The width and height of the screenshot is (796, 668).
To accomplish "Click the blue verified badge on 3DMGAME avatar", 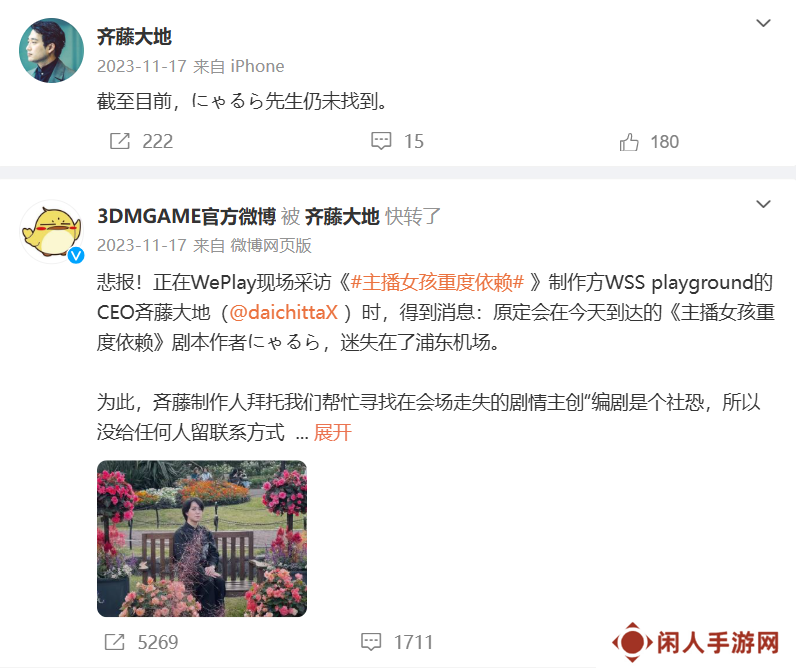I will click(76, 255).
